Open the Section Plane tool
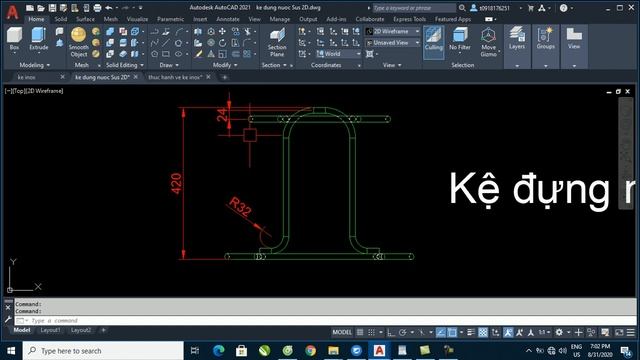The image size is (640, 360). 277,42
